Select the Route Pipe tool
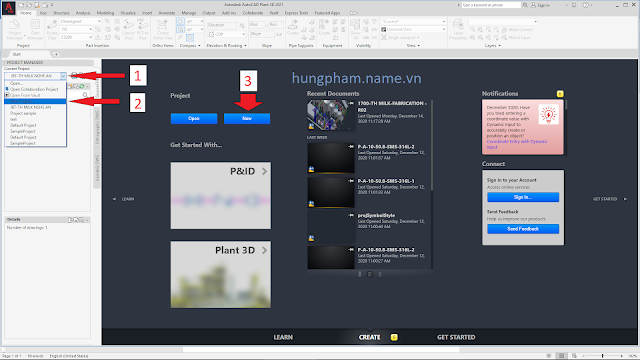 tap(52, 30)
